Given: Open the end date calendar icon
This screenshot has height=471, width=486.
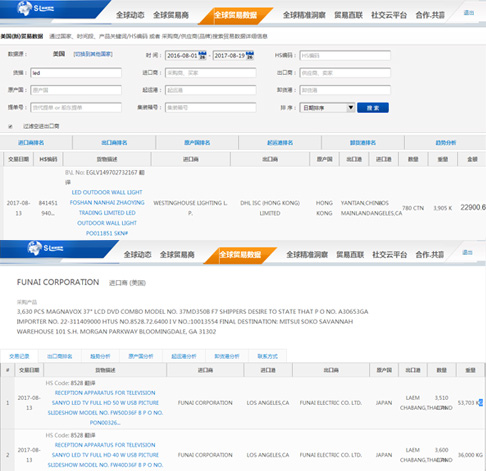Looking at the screenshot, I should [250, 55].
